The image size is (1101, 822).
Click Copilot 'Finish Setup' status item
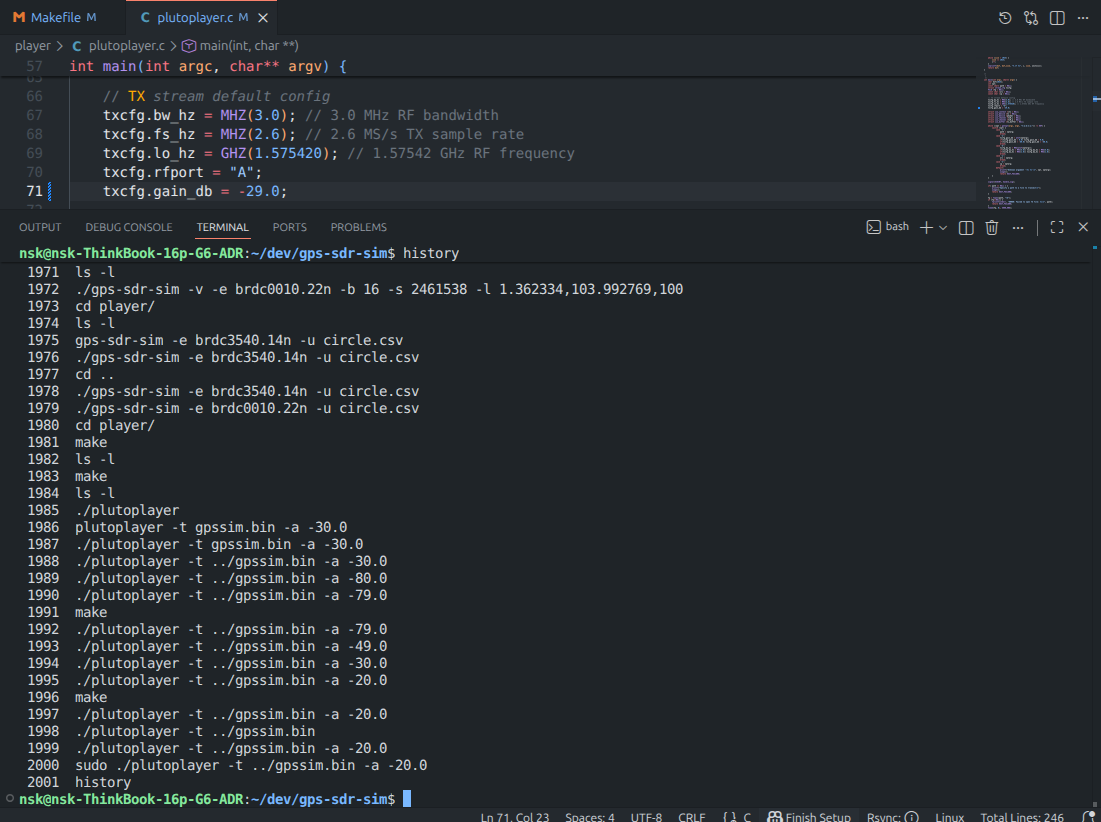click(809, 817)
